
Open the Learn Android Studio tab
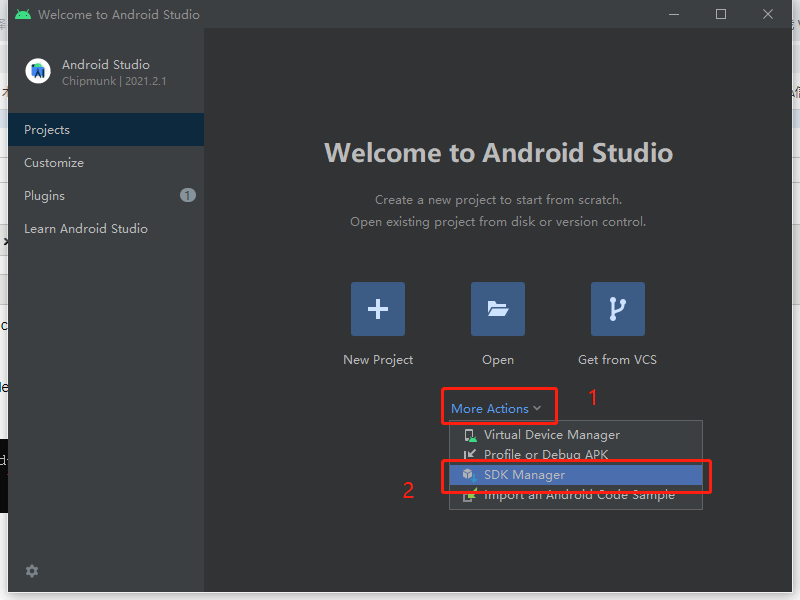click(x=106, y=229)
